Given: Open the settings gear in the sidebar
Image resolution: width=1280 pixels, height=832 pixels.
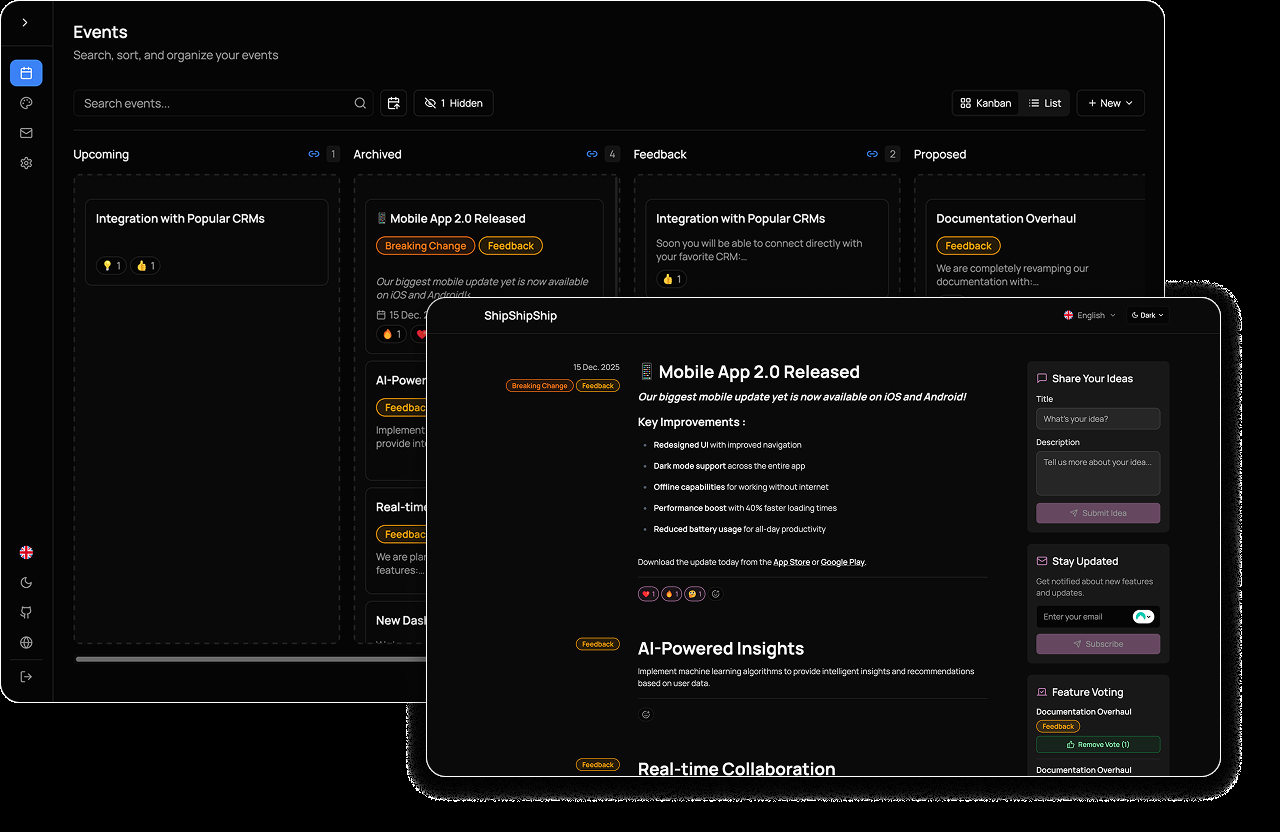Looking at the screenshot, I should [26, 163].
